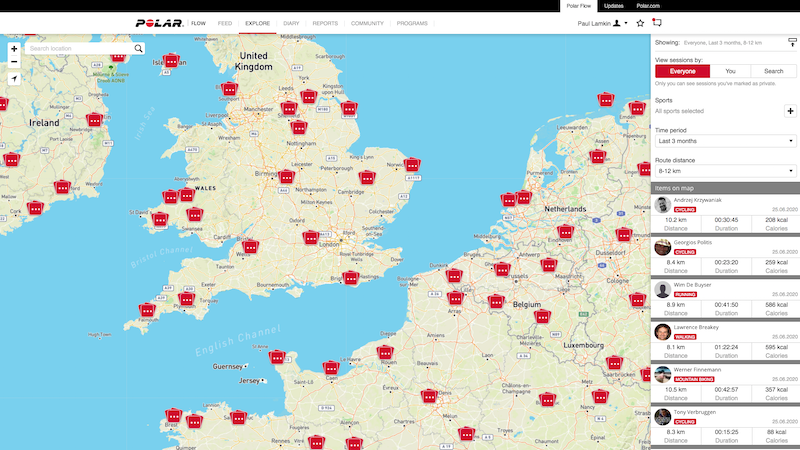Open the session marker near Düsseldorf
The width and height of the screenshot is (800, 450).
[624, 235]
